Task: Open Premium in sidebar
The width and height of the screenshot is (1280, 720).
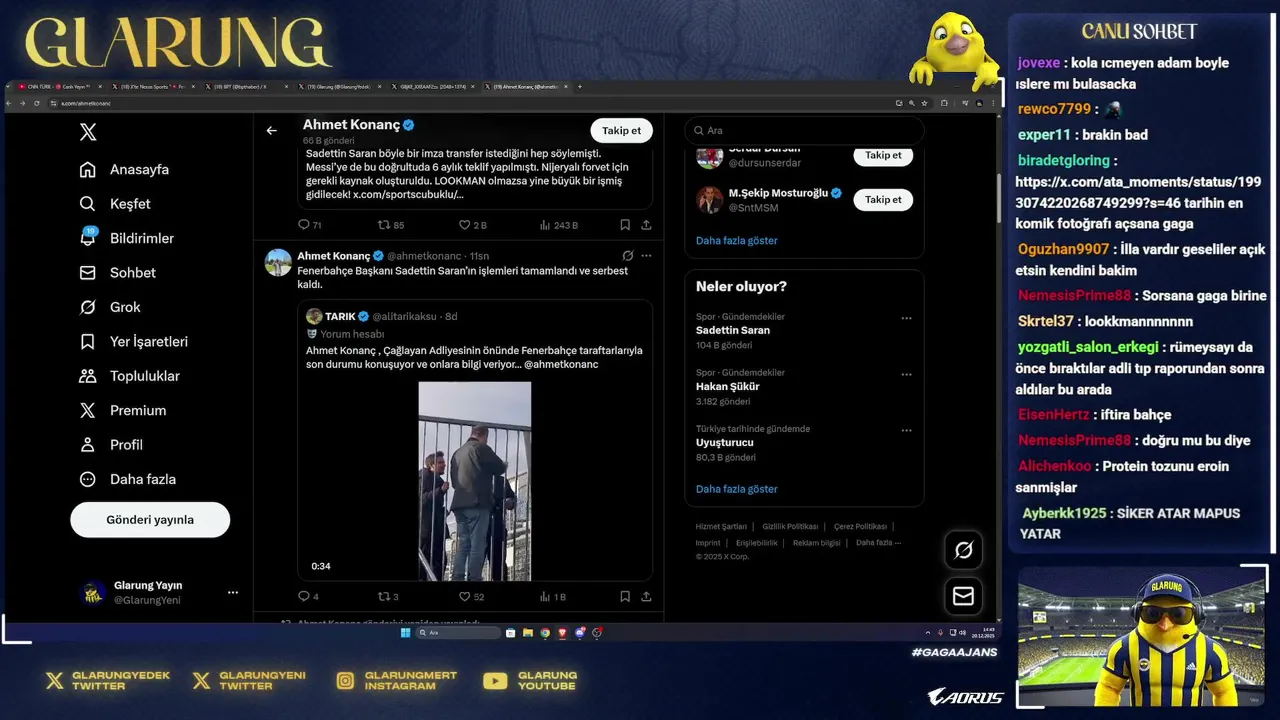Action: [x=122, y=410]
